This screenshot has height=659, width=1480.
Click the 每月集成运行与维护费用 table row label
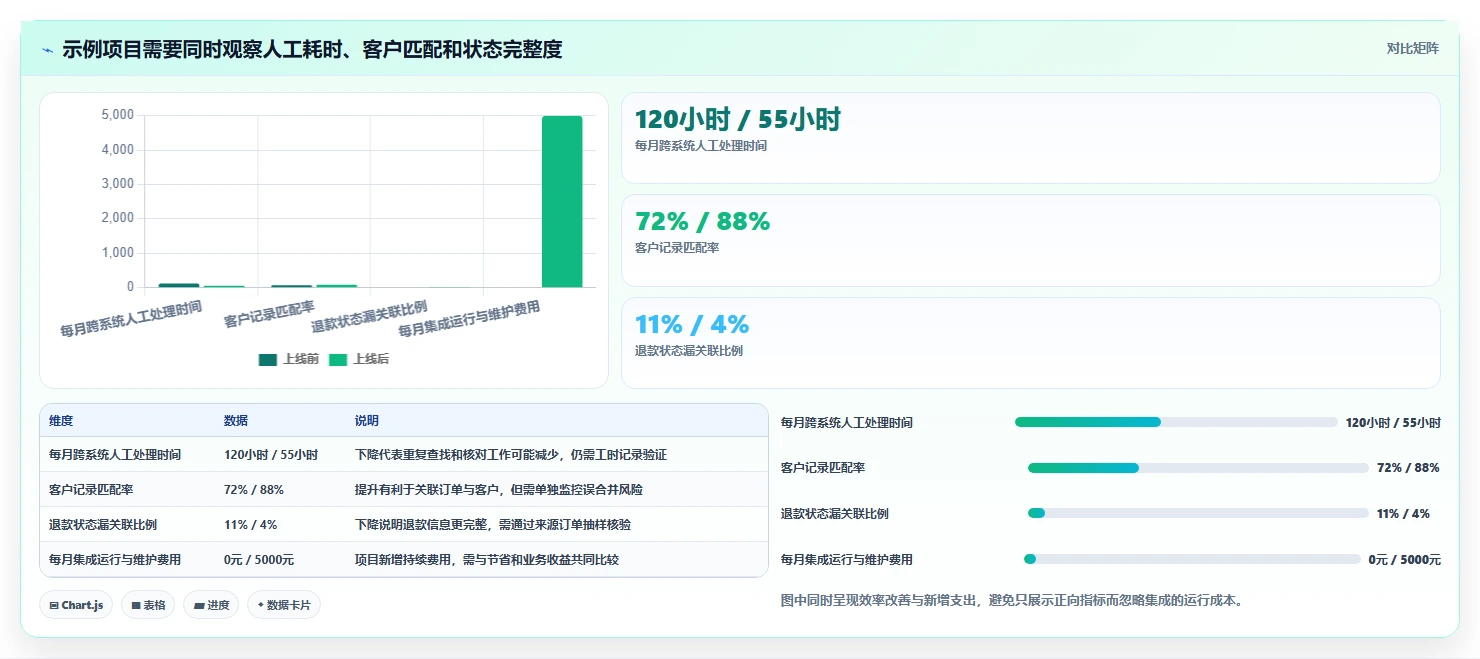click(x=115, y=560)
